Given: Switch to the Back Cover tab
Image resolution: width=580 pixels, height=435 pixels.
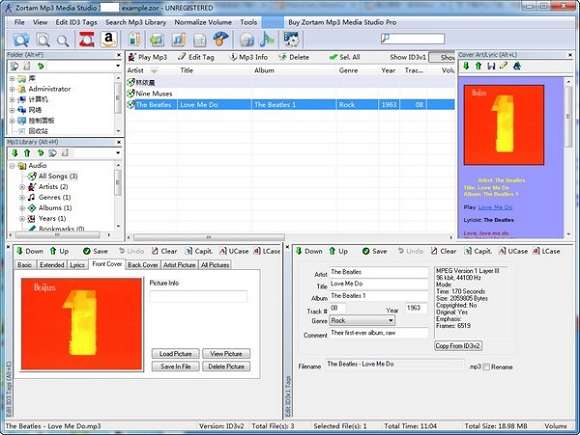Looking at the screenshot, I should tap(143, 265).
